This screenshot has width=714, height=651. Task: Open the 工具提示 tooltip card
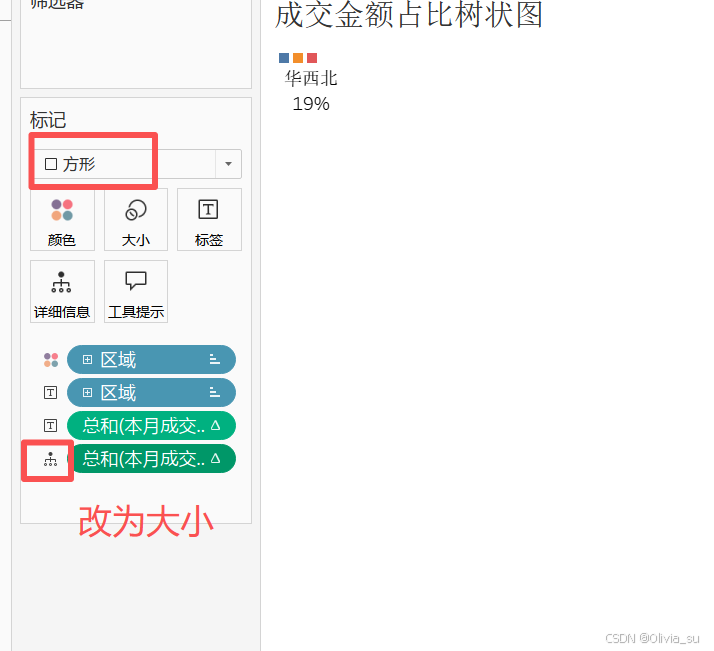coord(136,291)
